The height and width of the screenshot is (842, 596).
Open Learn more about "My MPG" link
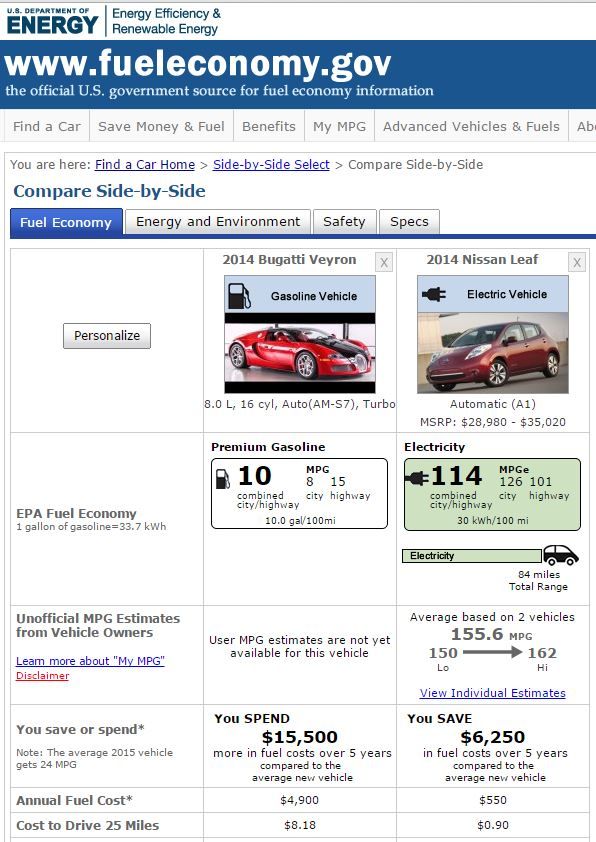(90, 661)
